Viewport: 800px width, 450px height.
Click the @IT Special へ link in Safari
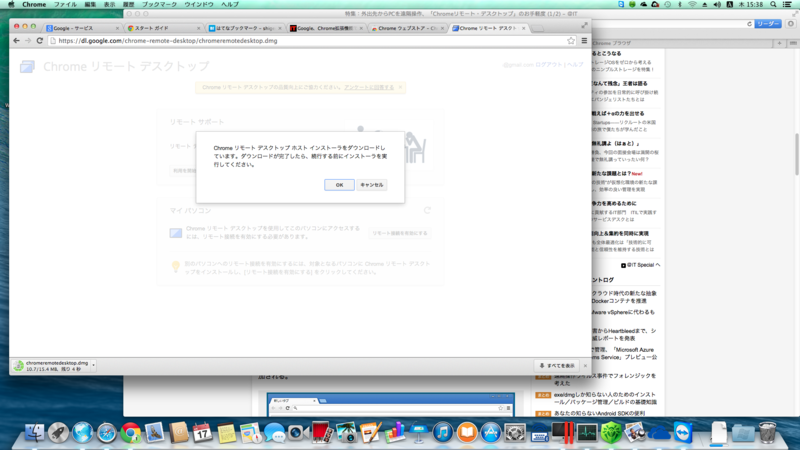640,265
